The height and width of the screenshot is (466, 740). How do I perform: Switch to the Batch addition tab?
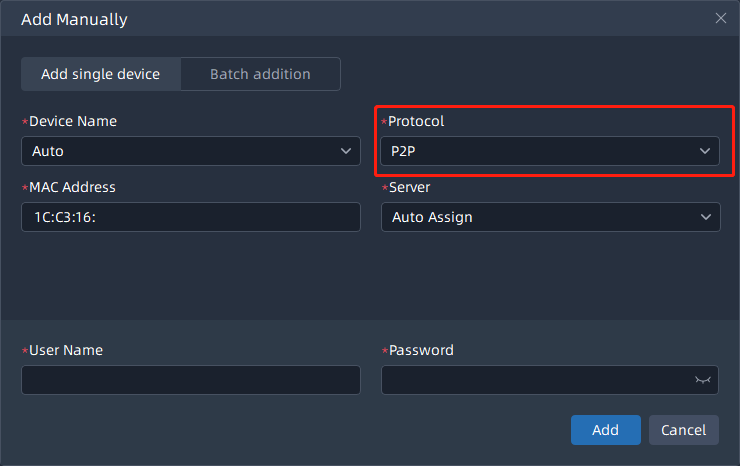pyautogui.click(x=260, y=74)
